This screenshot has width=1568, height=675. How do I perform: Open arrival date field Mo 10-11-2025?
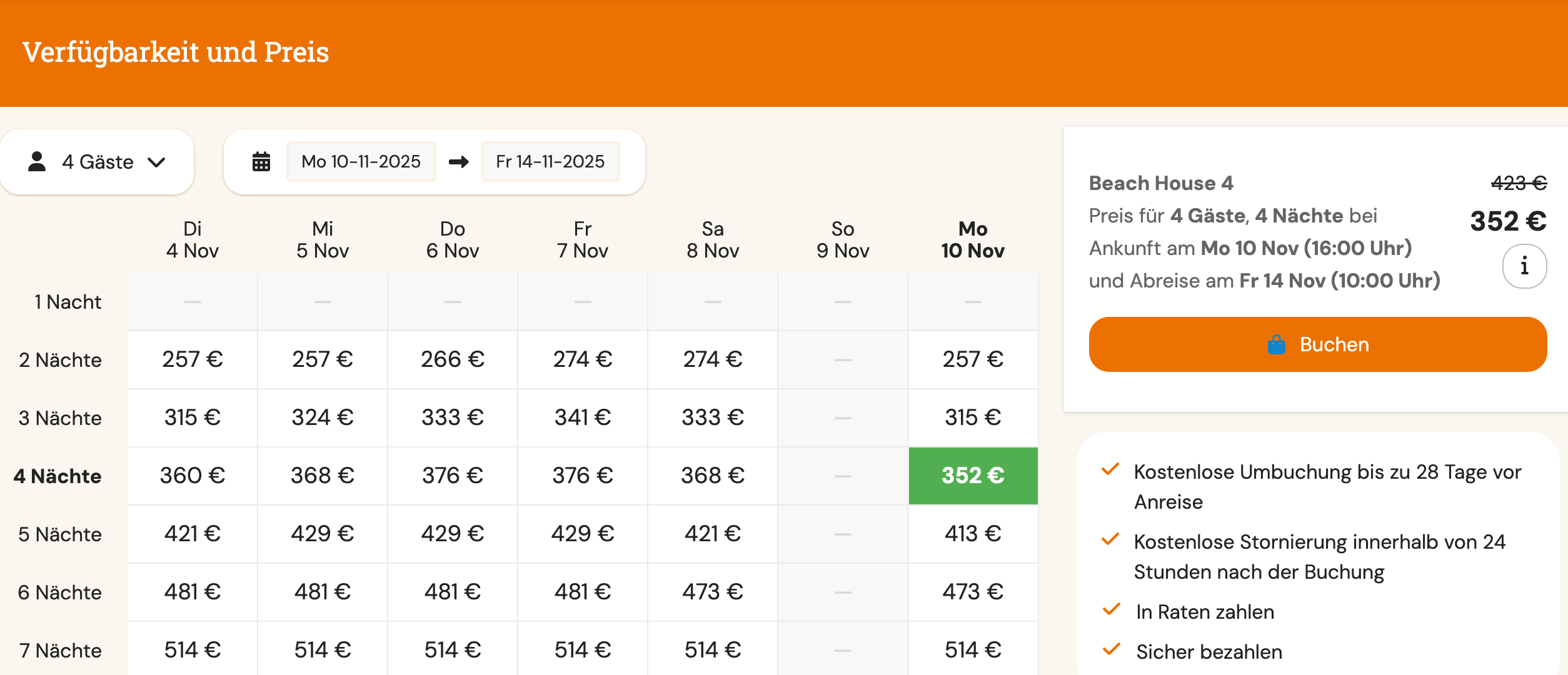[361, 162]
